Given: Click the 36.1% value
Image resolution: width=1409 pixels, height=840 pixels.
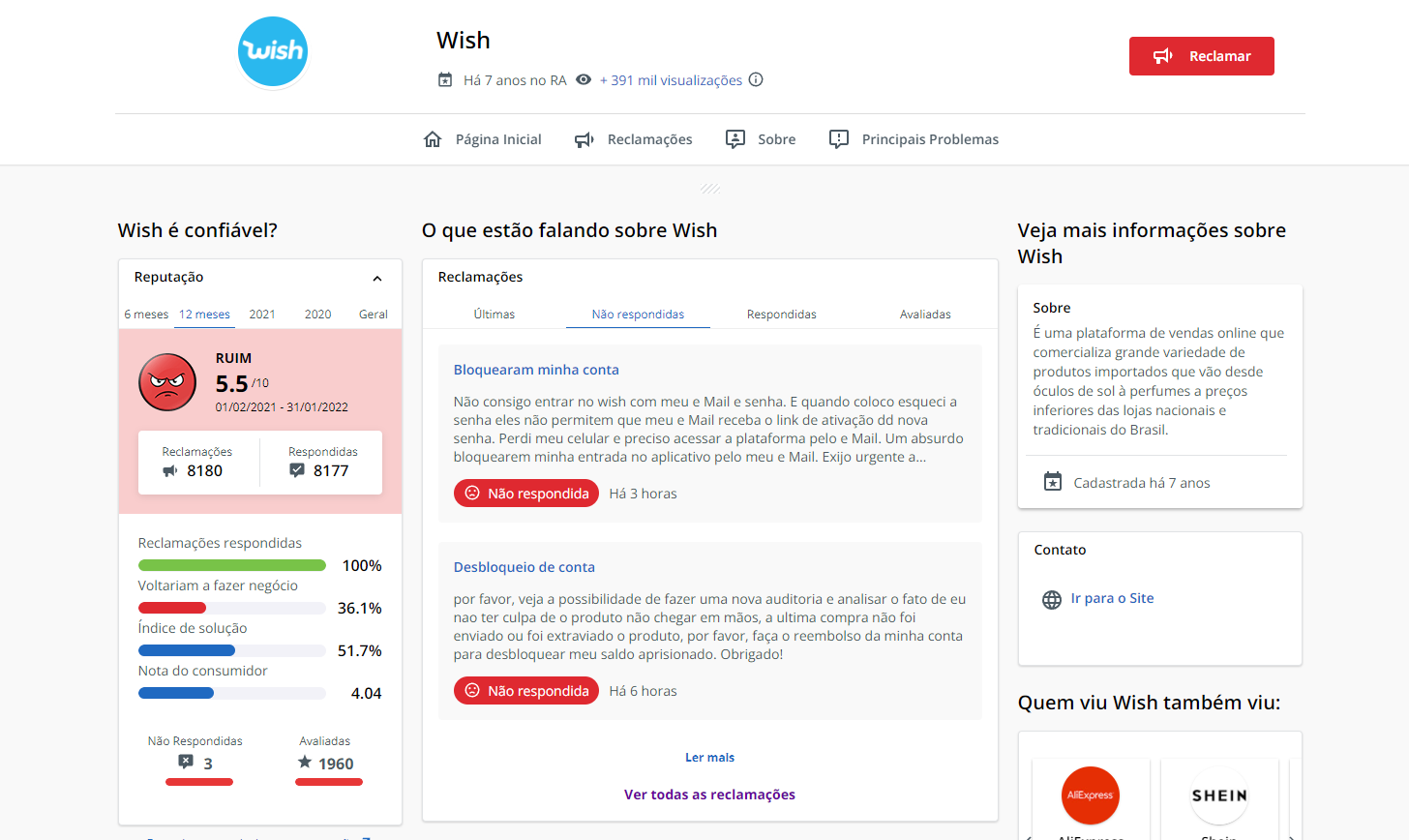Looking at the screenshot, I should click(x=359, y=608).
